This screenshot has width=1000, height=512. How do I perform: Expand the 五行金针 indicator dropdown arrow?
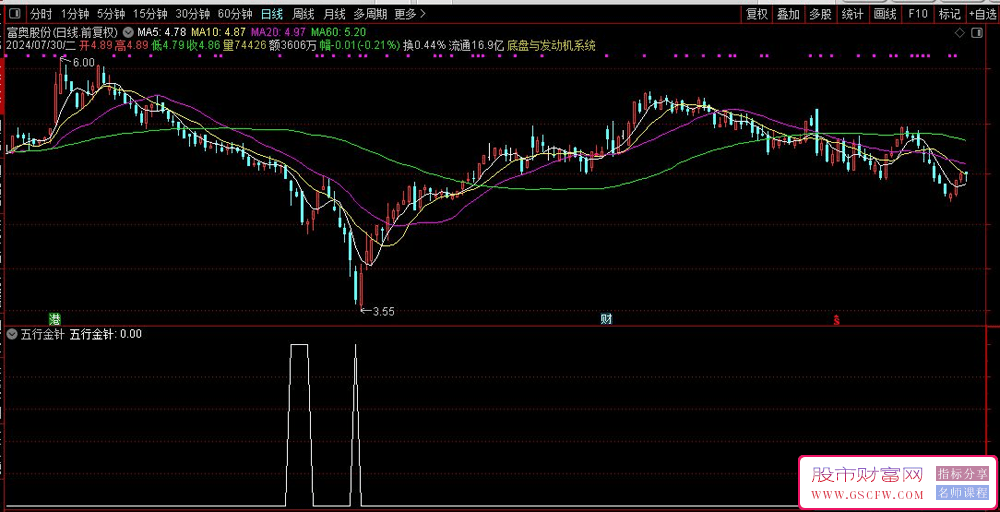[x=11, y=333]
